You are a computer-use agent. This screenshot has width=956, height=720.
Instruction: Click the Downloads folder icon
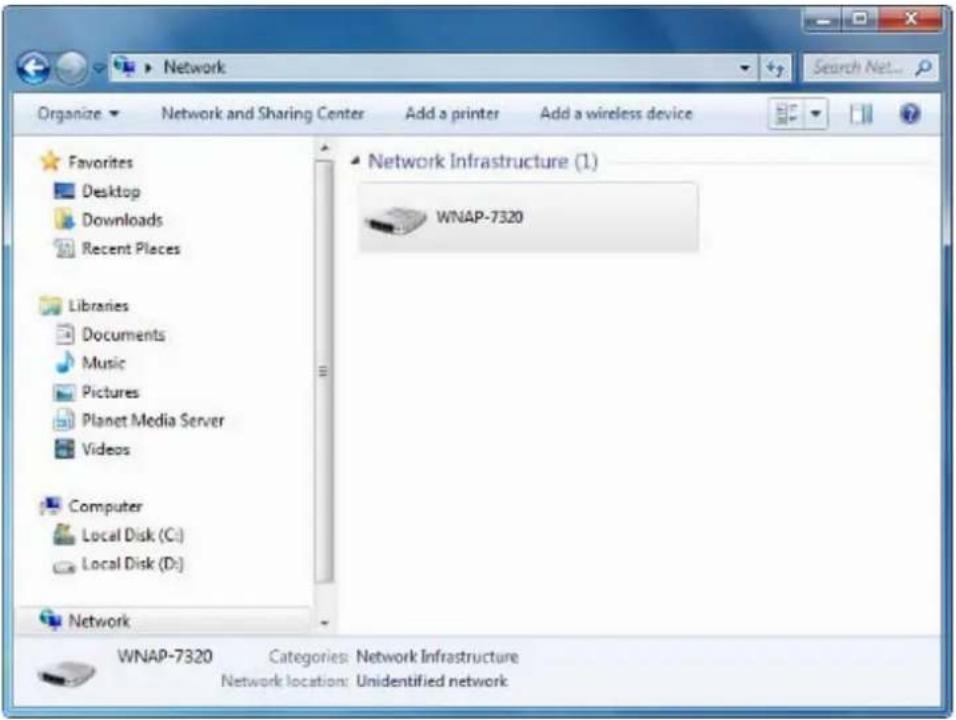(64, 219)
